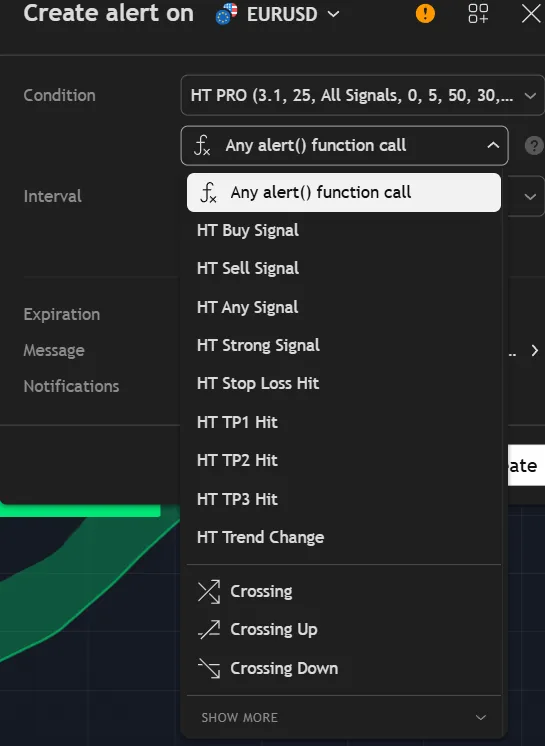Open the Interval dropdown arrow
Viewport: 545px width, 746px height.
(530, 196)
